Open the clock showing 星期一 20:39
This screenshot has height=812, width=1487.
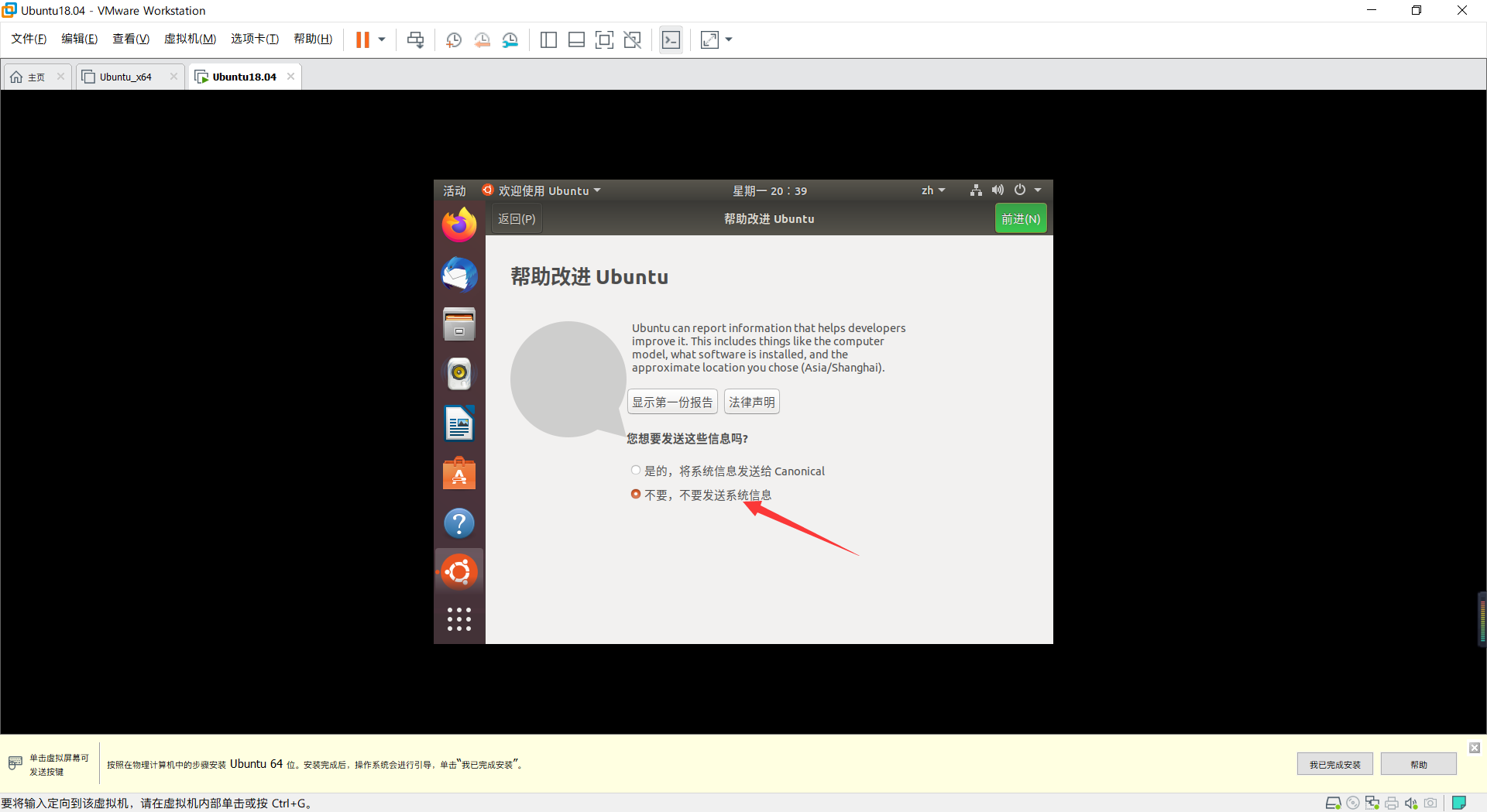pyautogui.click(x=770, y=190)
